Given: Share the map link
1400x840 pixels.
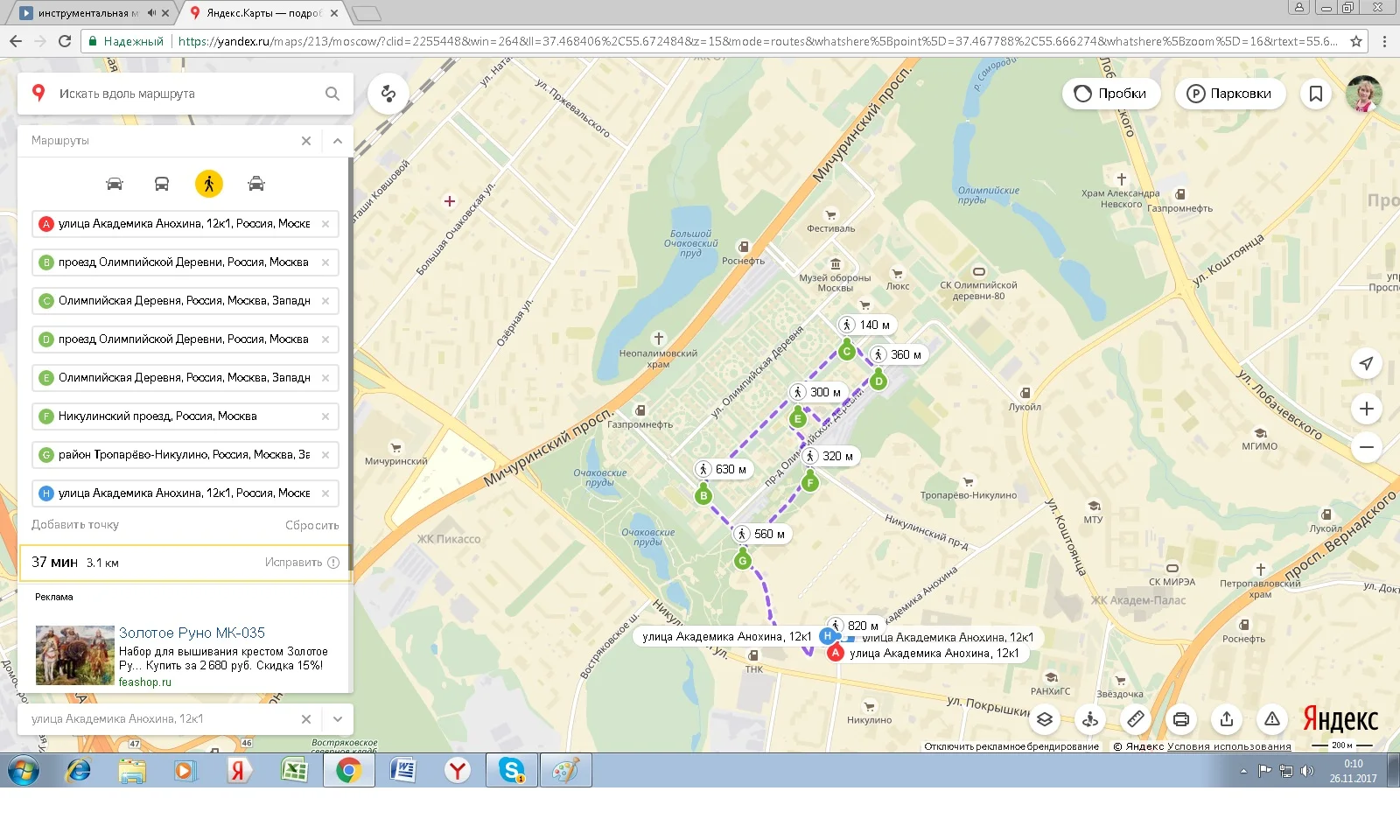Looking at the screenshot, I should click(x=1227, y=719).
